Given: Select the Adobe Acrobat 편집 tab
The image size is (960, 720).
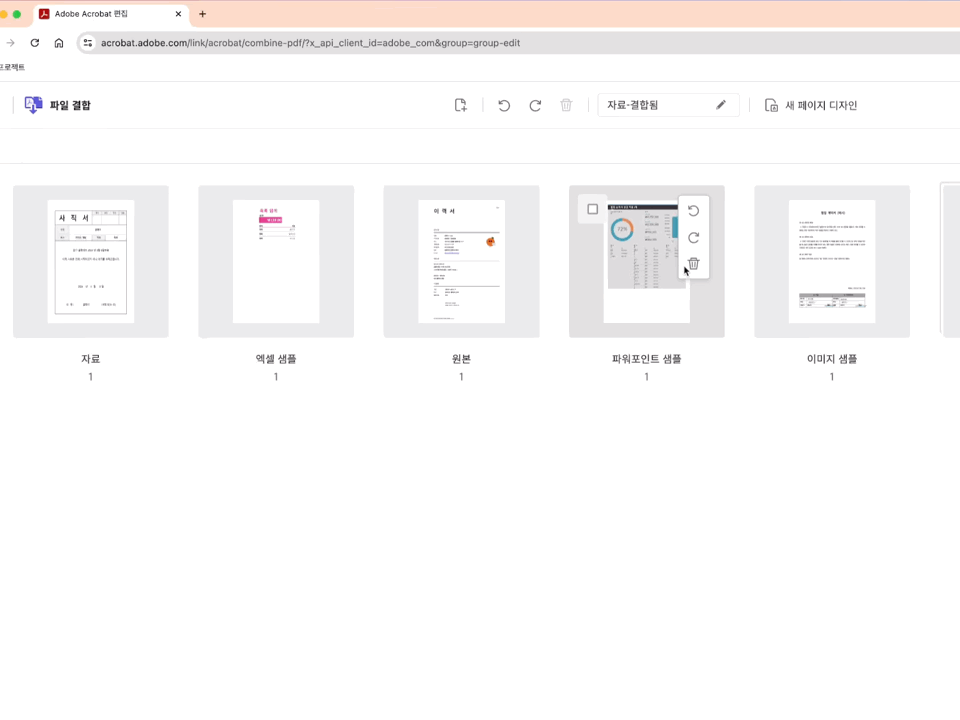Looking at the screenshot, I should [110, 14].
